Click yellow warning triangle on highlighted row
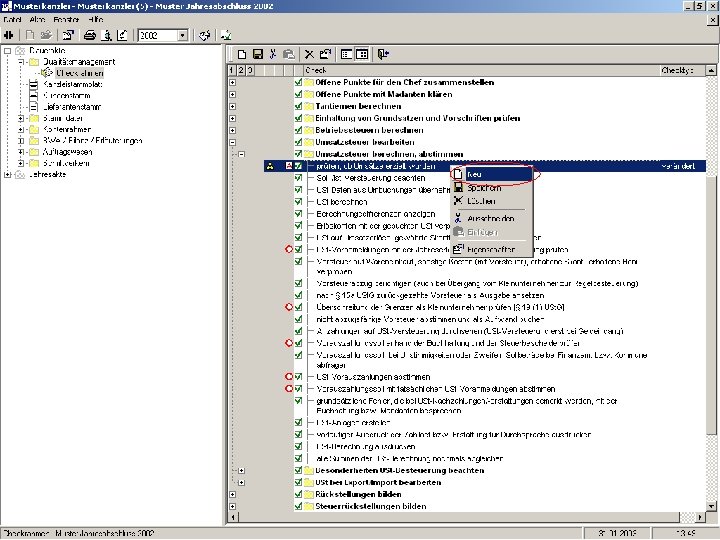 270,166
